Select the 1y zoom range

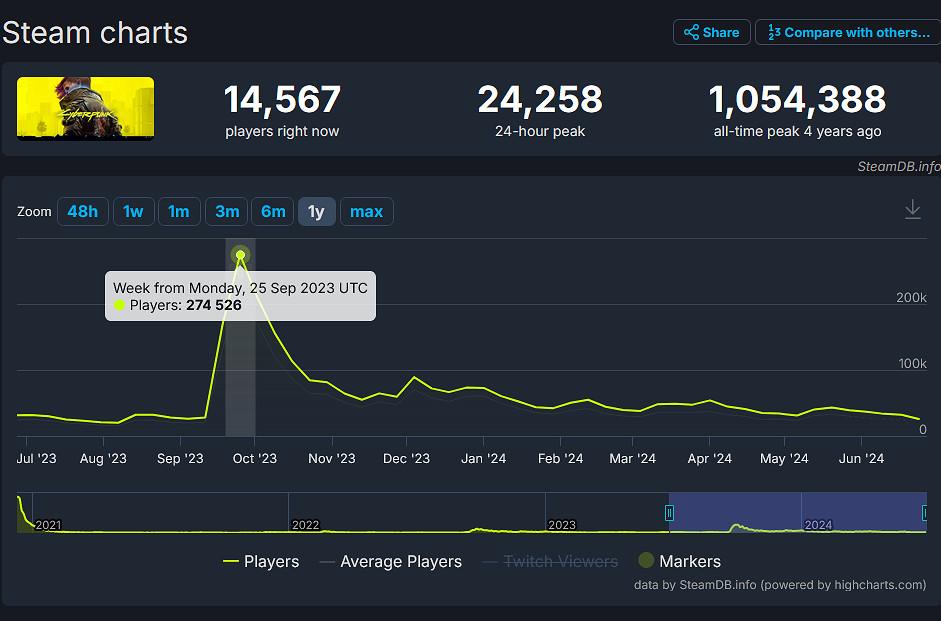[x=316, y=212]
